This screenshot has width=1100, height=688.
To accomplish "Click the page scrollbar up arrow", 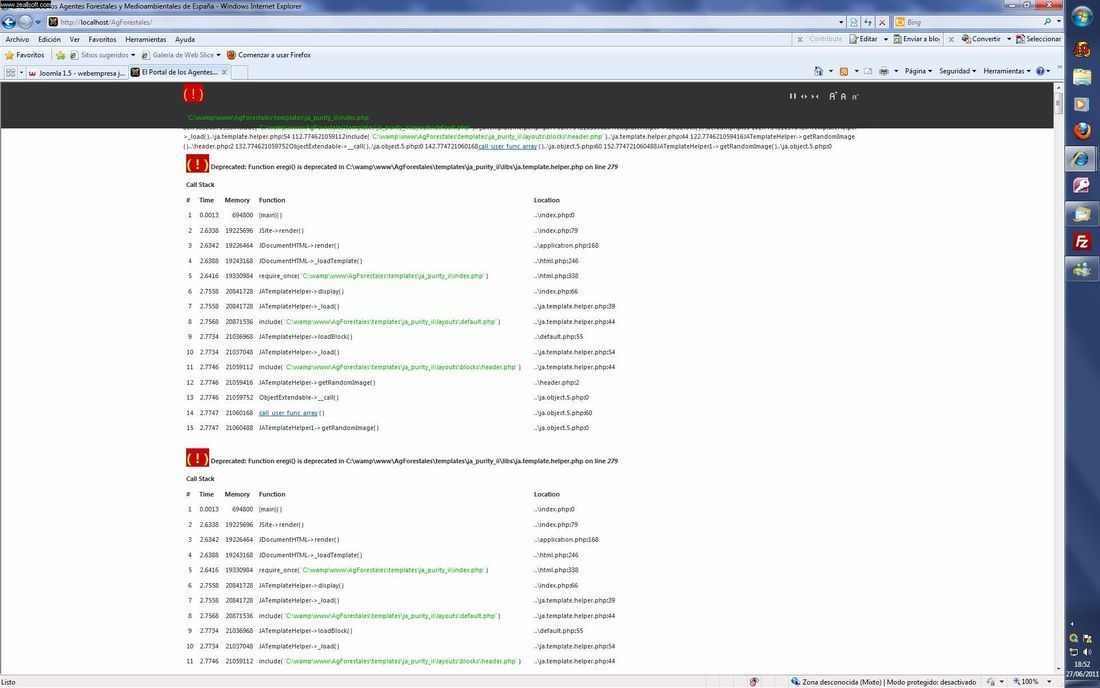I will coord(1059,88).
